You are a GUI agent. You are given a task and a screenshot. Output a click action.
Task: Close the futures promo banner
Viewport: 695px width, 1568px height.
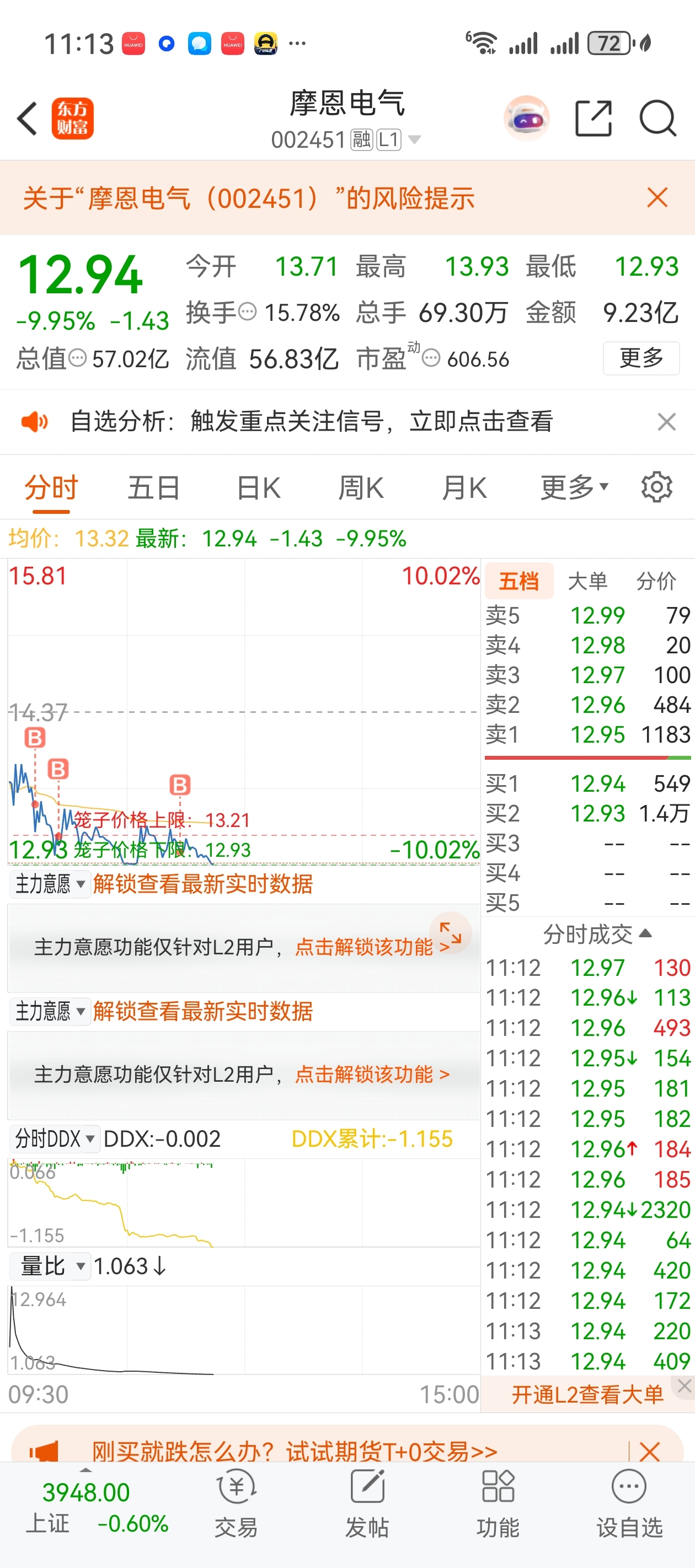(650, 1451)
